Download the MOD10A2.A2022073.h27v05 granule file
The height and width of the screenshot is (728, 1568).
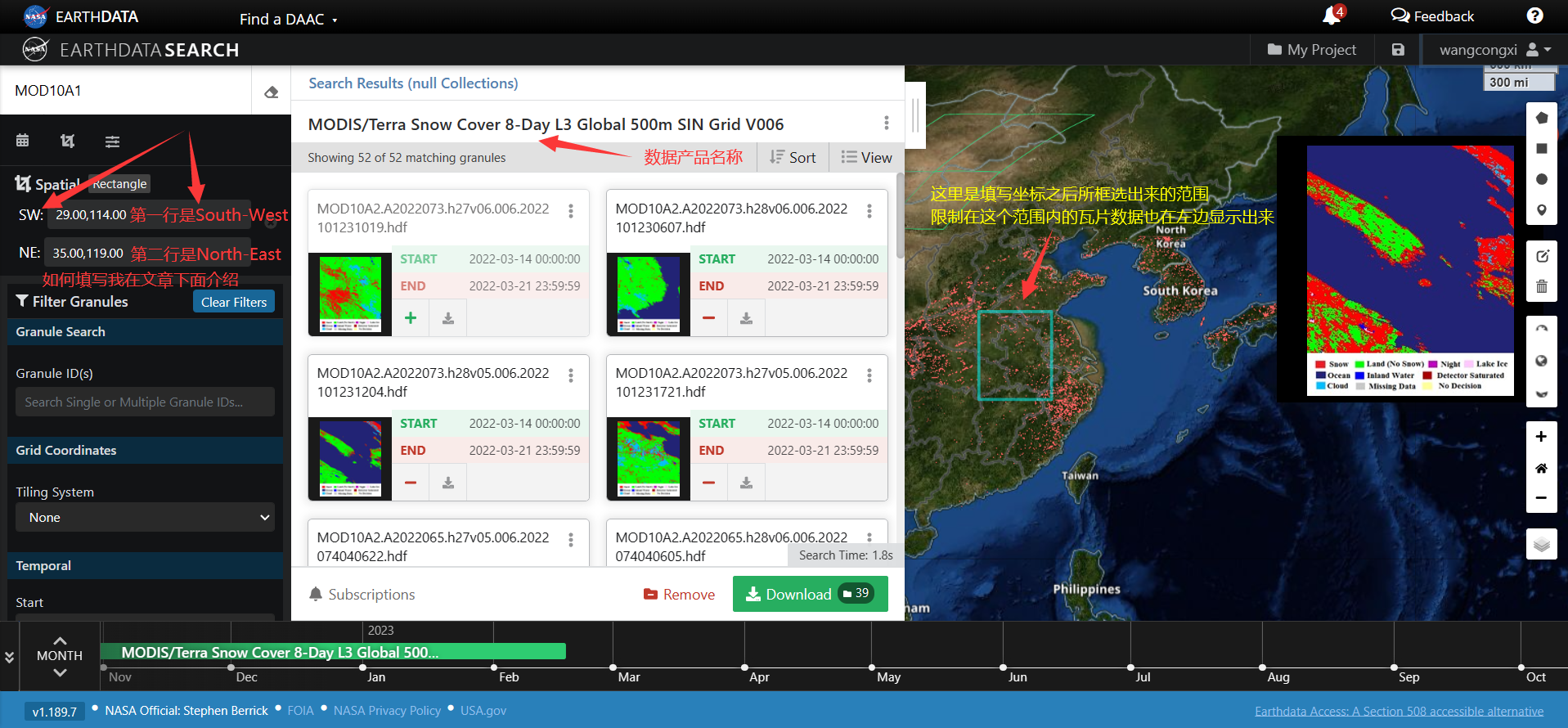click(x=747, y=483)
